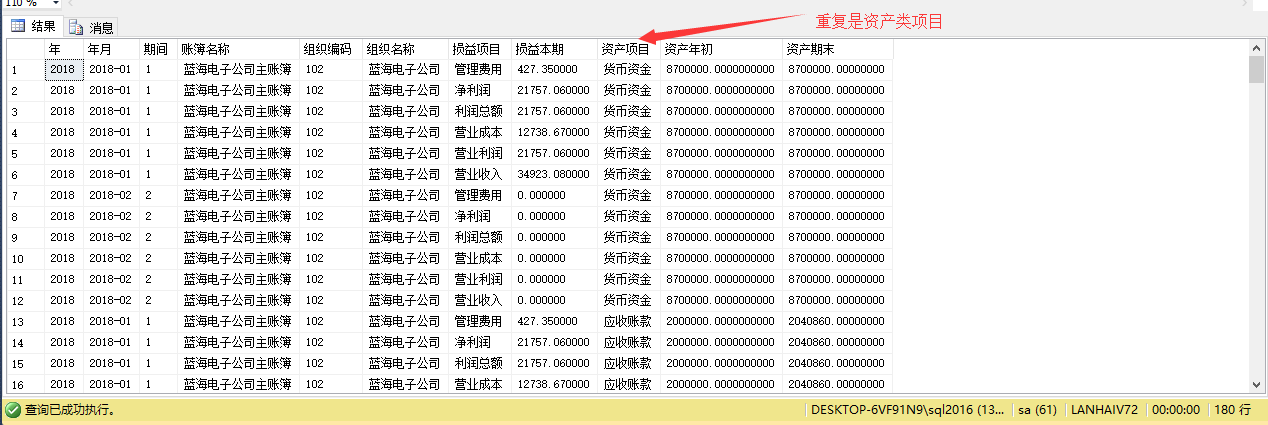Click the 货币资金 cell in row 1
This screenshot has height=425, width=1268.
pyautogui.click(x=630, y=69)
